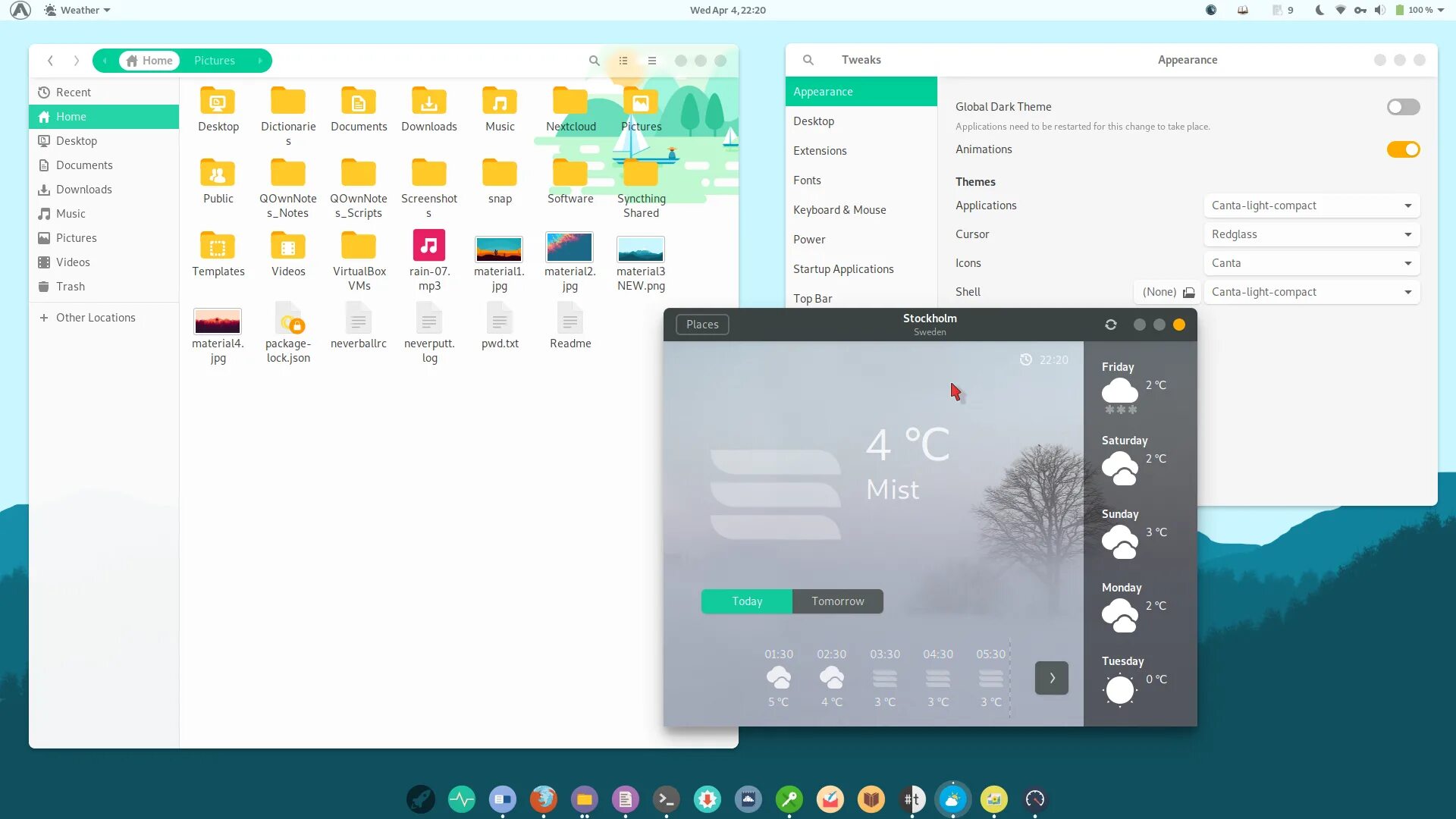
Task: Select Desktop in Tweaks sidebar
Action: (x=814, y=121)
